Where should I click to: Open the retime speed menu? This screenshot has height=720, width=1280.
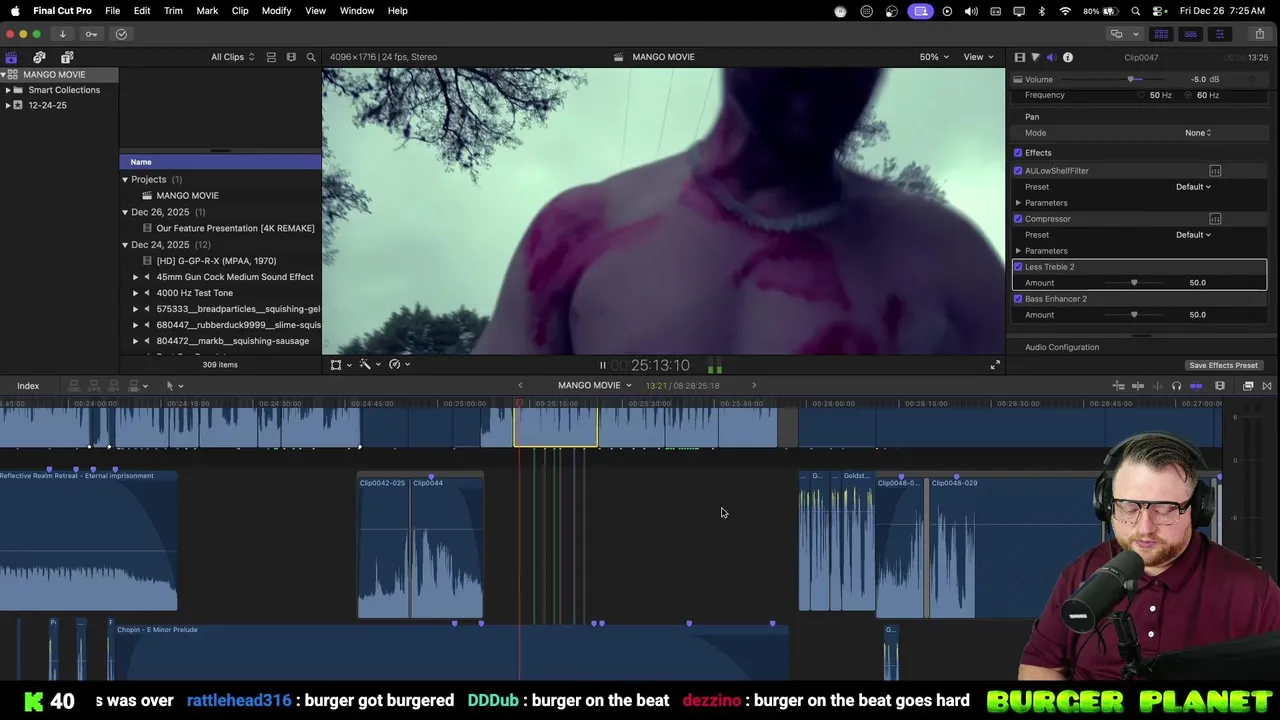coord(399,365)
